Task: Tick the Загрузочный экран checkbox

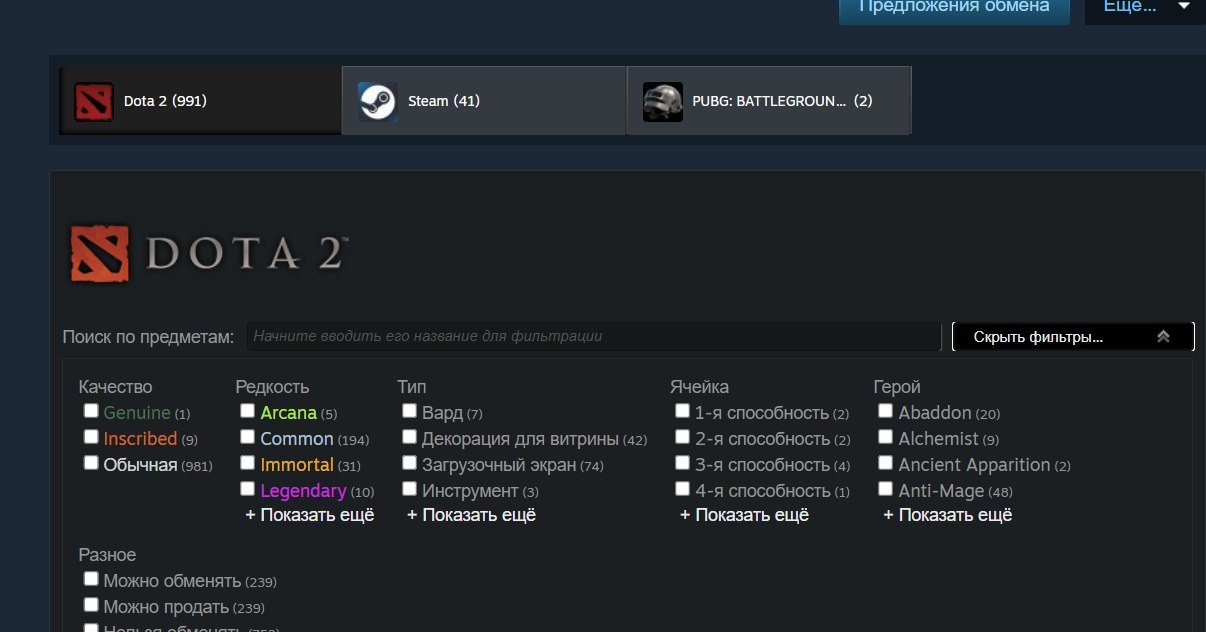Action: 409,463
